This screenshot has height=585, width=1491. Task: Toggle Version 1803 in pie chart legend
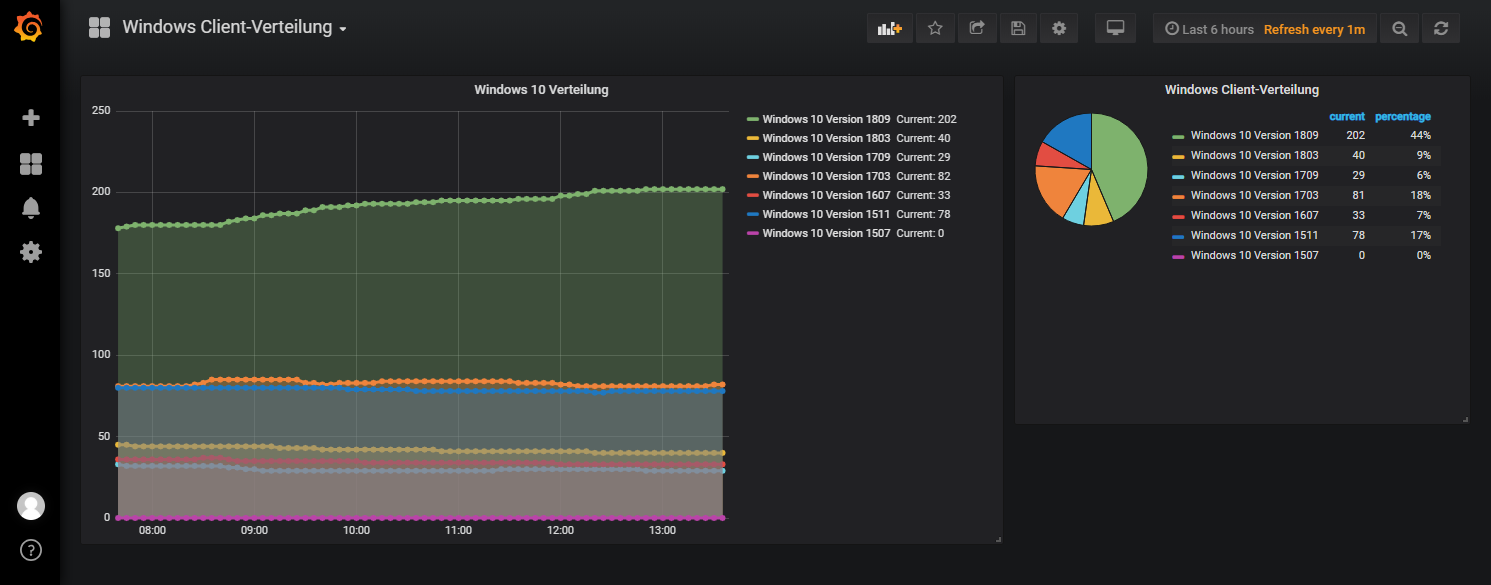(1254, 155)
